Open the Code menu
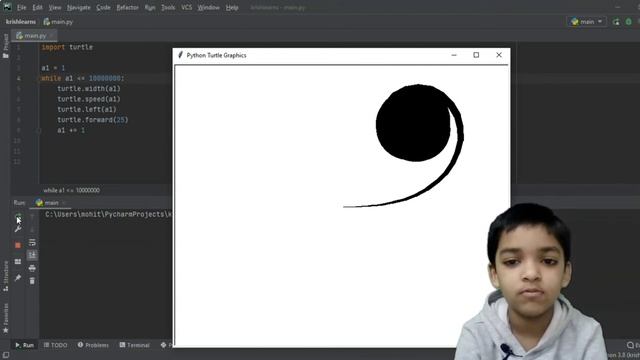Viewport: 640px width, 360px height. point(103,7)
